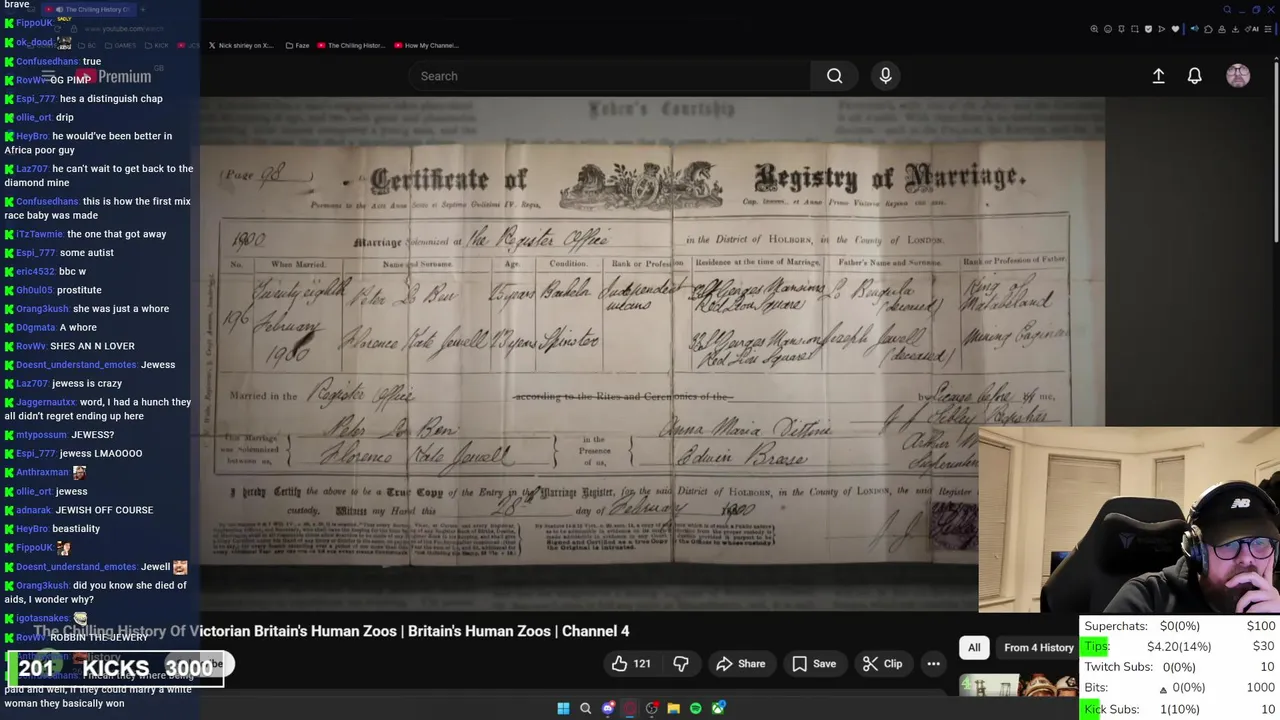Viewport: 1280px width, 720px height.
Task: Open a new browser tab with plus
Action: point(142,9)
